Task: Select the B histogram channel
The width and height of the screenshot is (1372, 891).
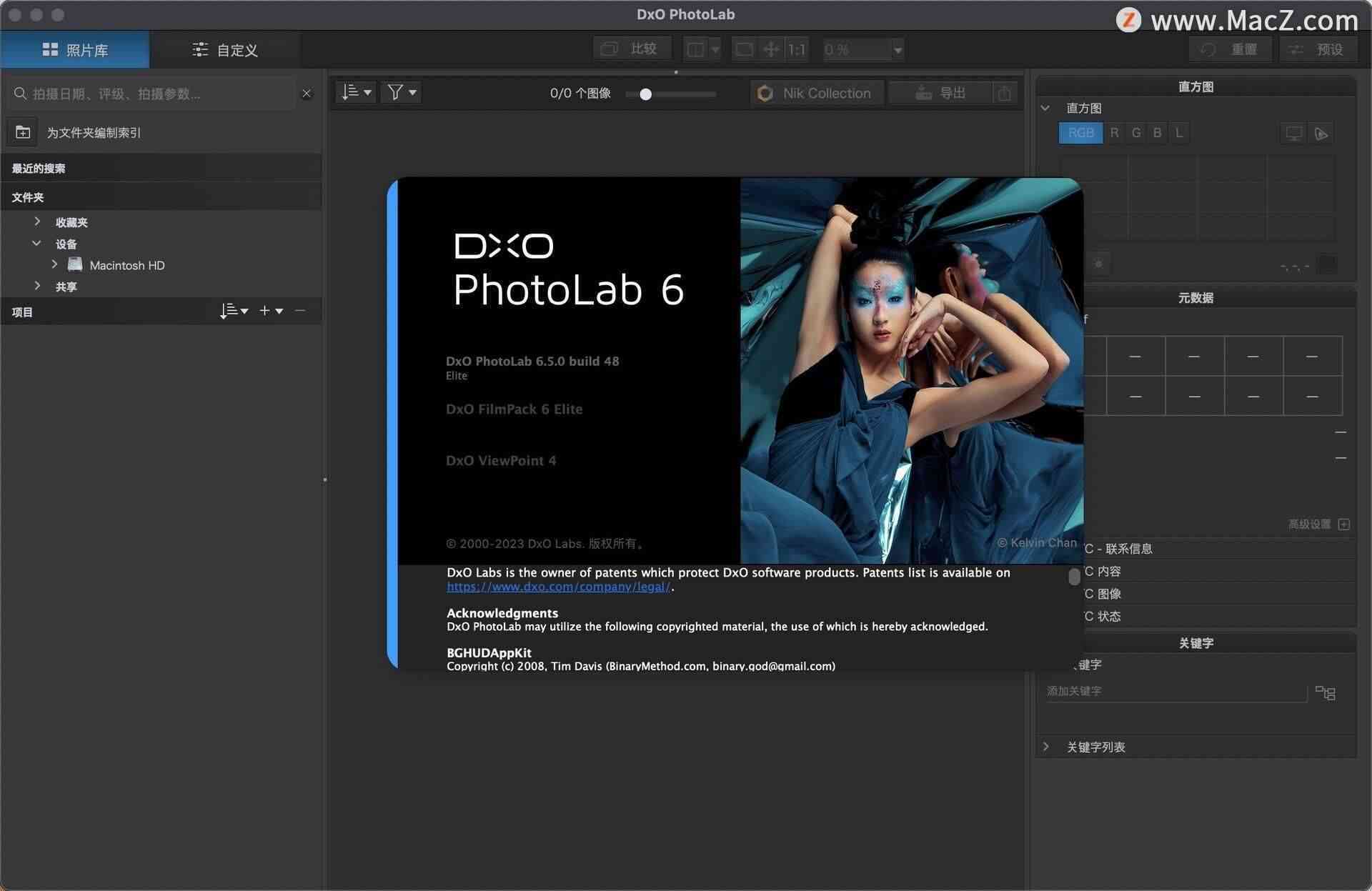Action: [x=1157, y=133]
